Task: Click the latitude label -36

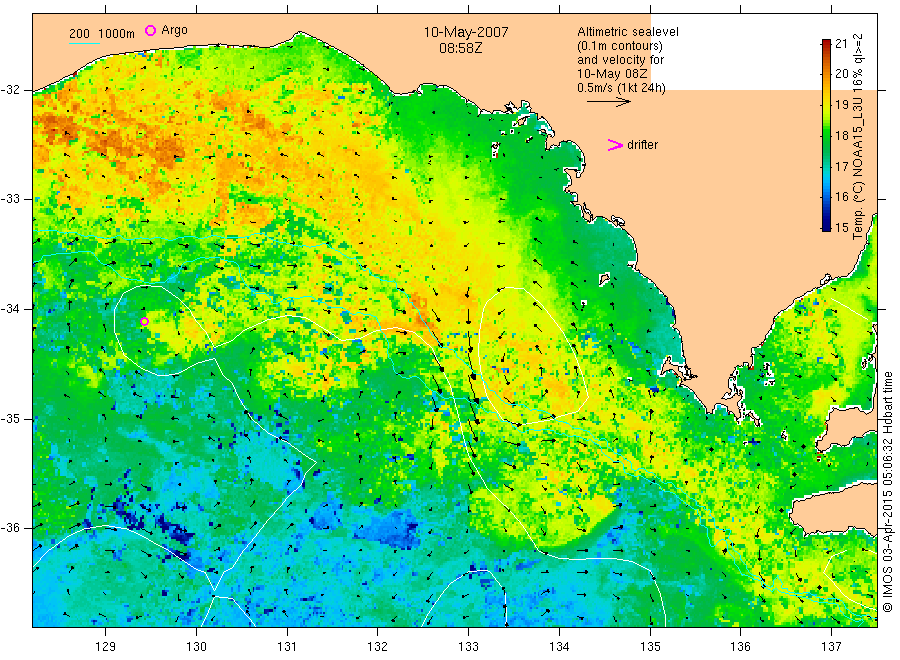Action: tap(10, 528)
